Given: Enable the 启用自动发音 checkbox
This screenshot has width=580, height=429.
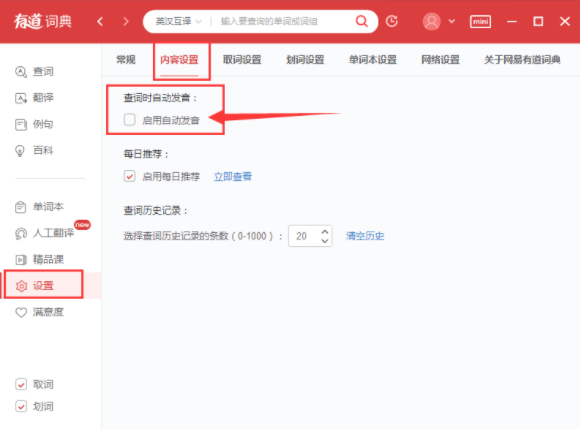Looking at the screenshot, I should click(129, 120).
